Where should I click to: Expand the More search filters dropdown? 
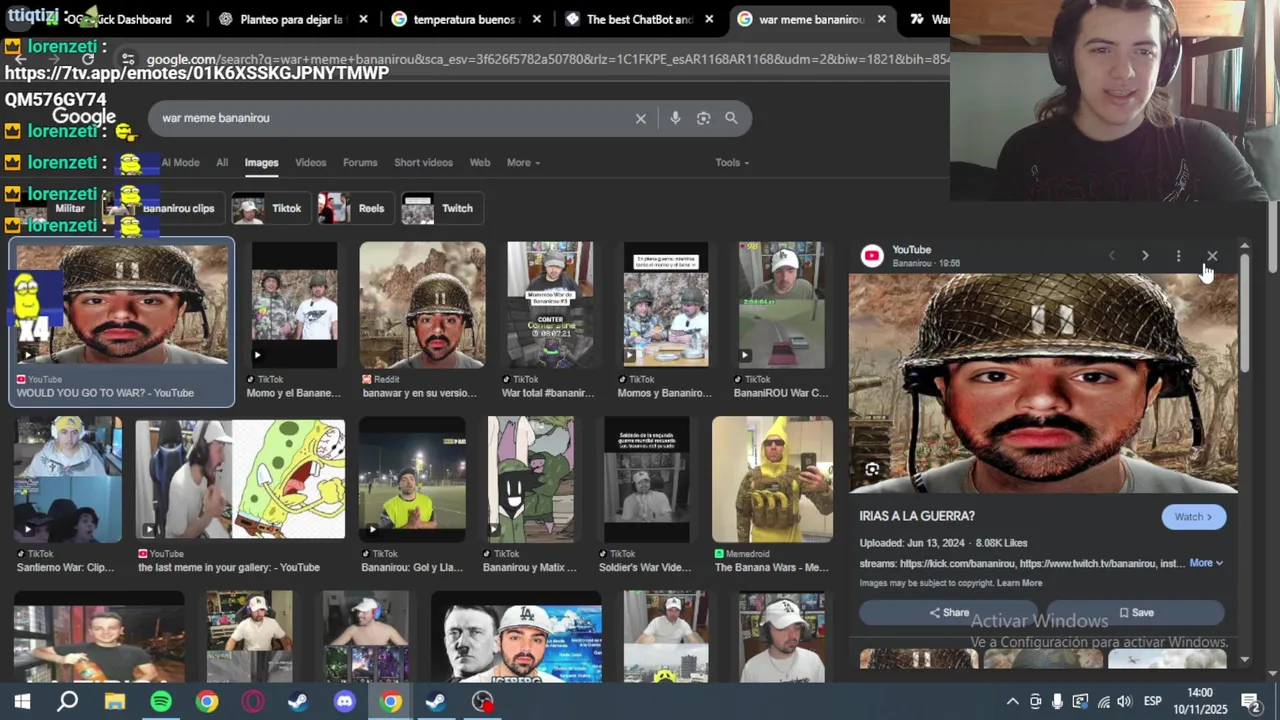[x=523, y=163]
